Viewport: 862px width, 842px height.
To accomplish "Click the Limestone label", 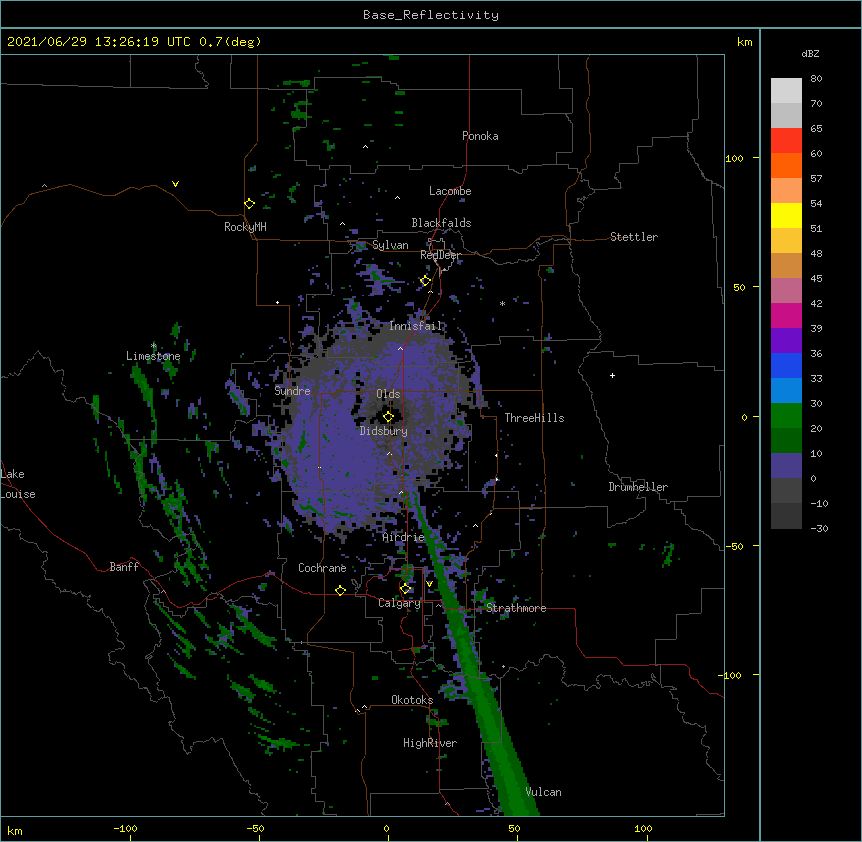I will point(153,356).
